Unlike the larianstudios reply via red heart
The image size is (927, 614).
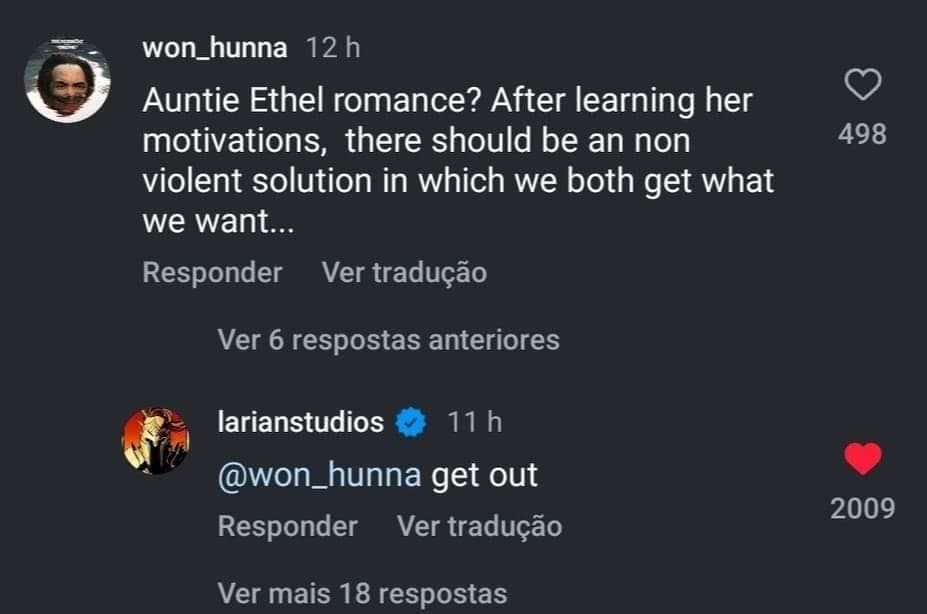(x=862, y=459)
